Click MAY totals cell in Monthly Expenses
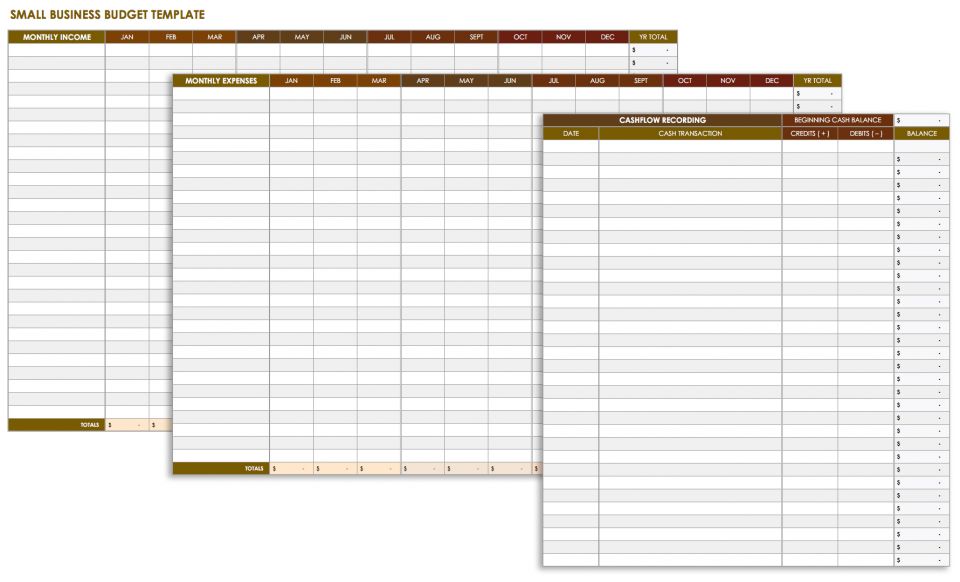960x582 pixels. coord(467,468)
